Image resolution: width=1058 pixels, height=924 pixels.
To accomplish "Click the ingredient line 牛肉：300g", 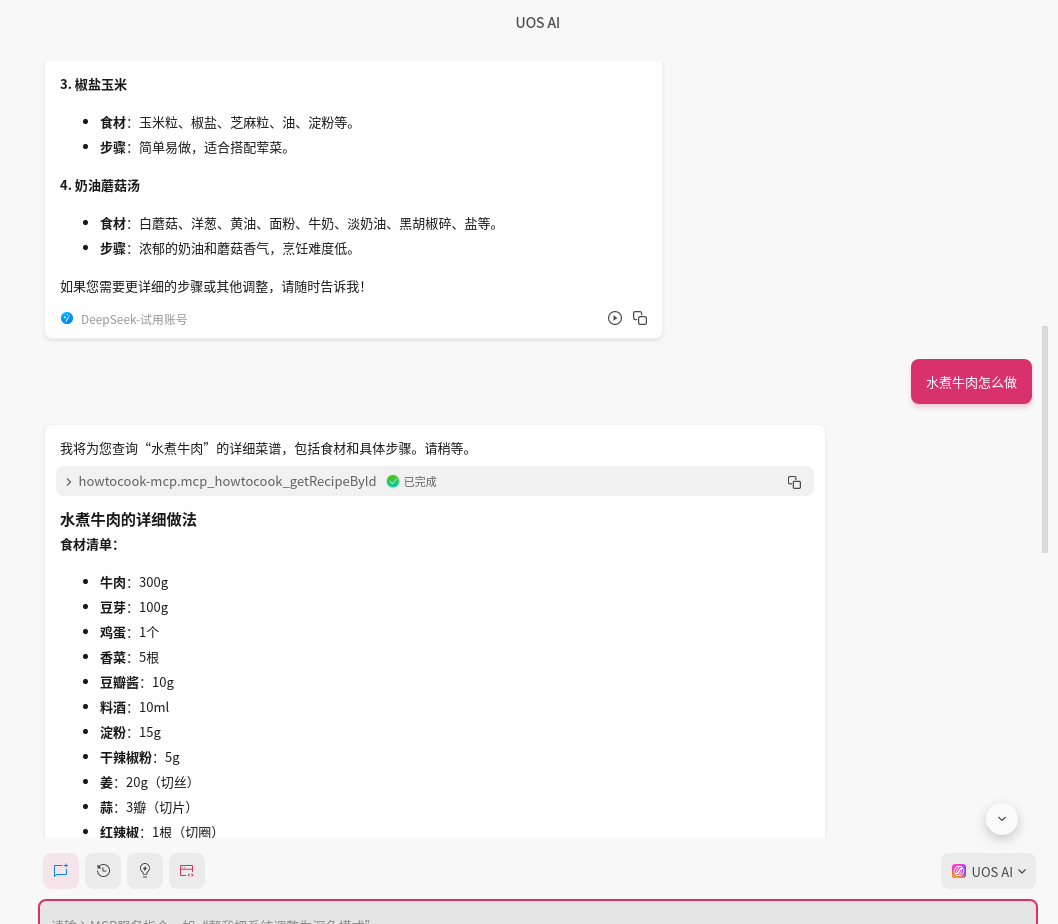I will point(134,582).
